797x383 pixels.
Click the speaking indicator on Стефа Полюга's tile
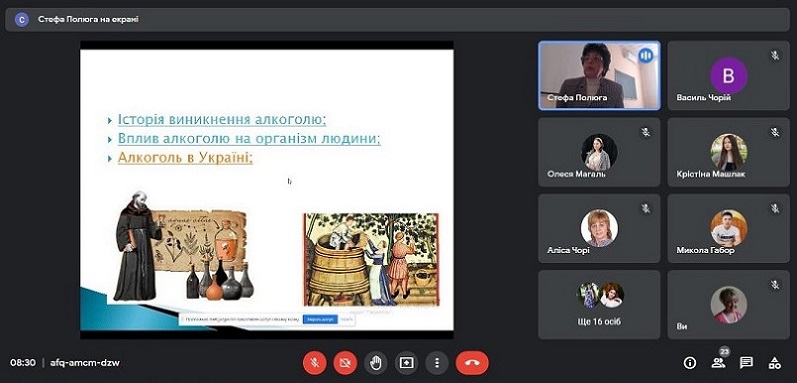pyautogui.click(x=646, y=55)
